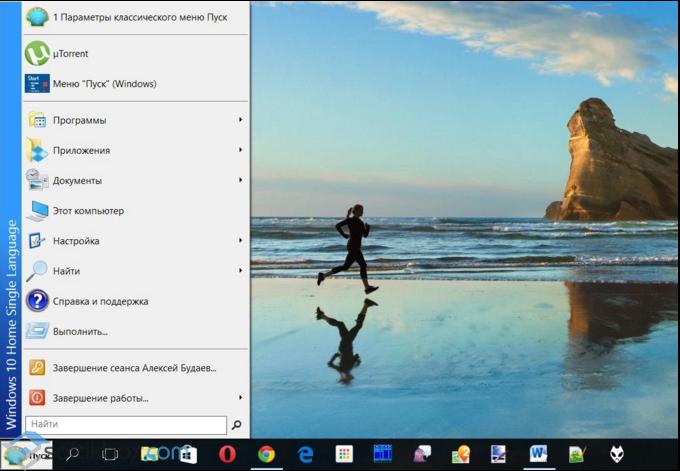Image resolution: width=680 pixels, height=471 pixels.
Task: Open the Завершение работы options arrow
Action: pos(241,397)
